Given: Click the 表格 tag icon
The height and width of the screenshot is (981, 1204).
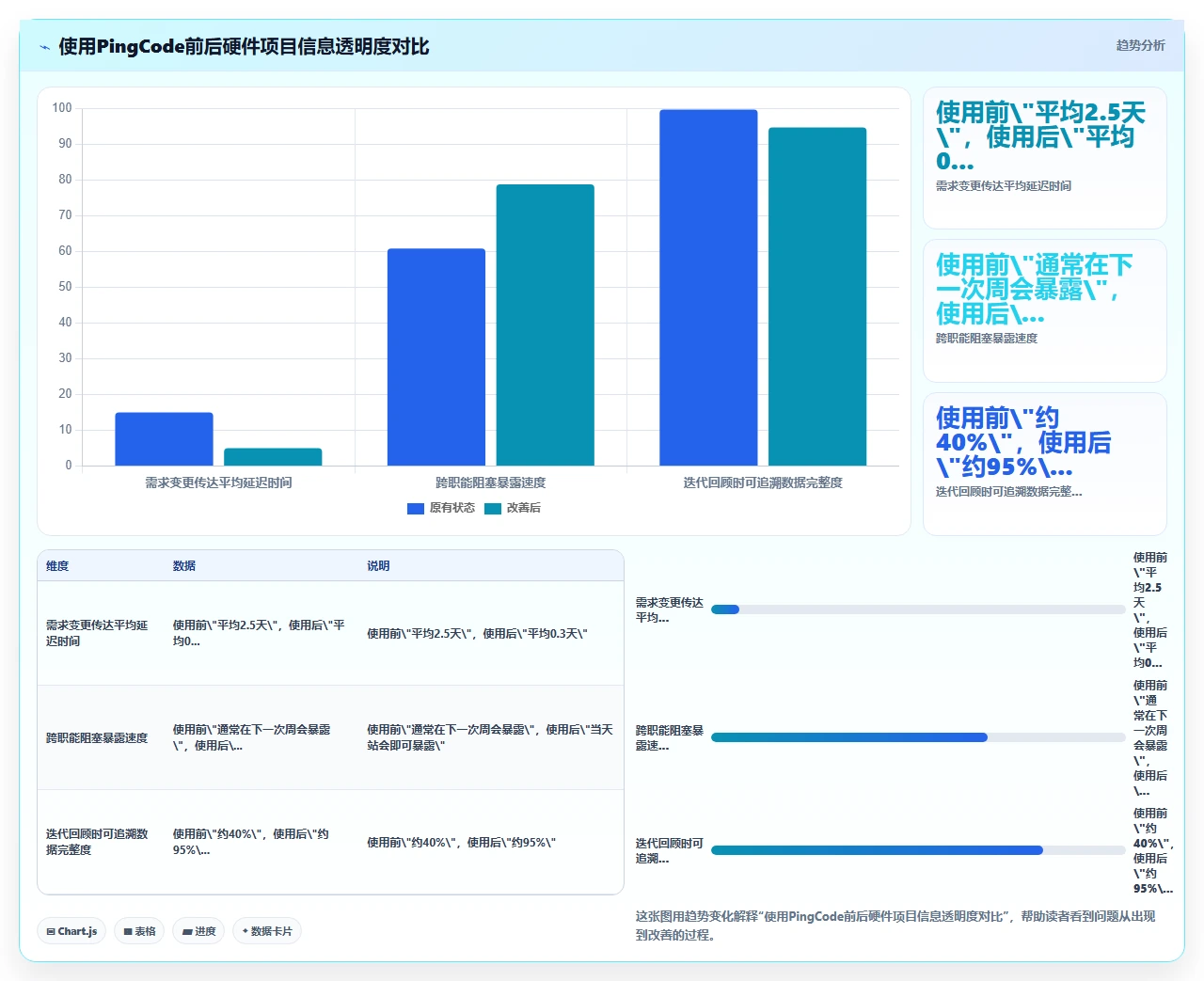Looking at the screenshot, I should 128,931.
